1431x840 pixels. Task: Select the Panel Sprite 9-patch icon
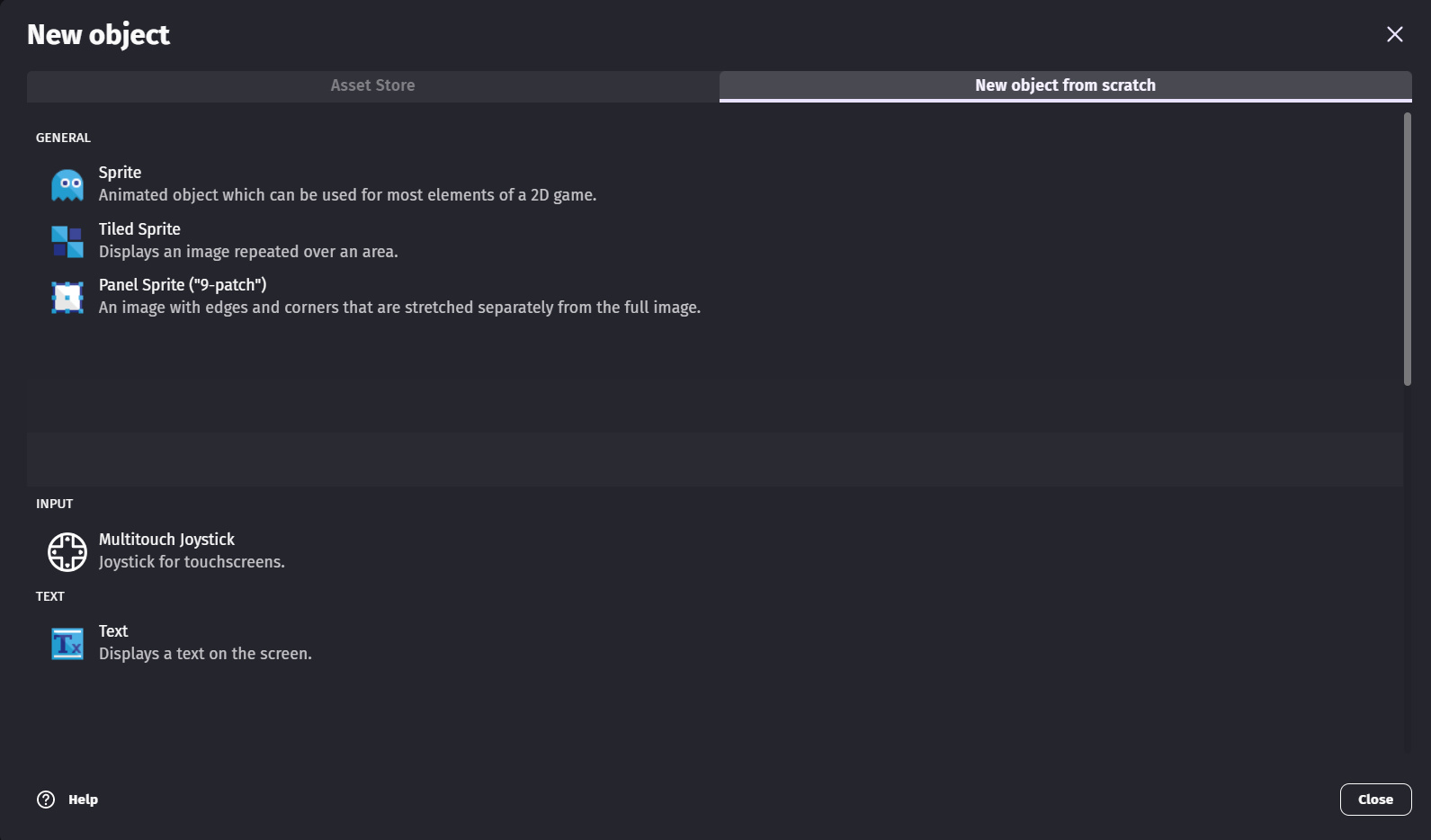click(x=67, y=295)
